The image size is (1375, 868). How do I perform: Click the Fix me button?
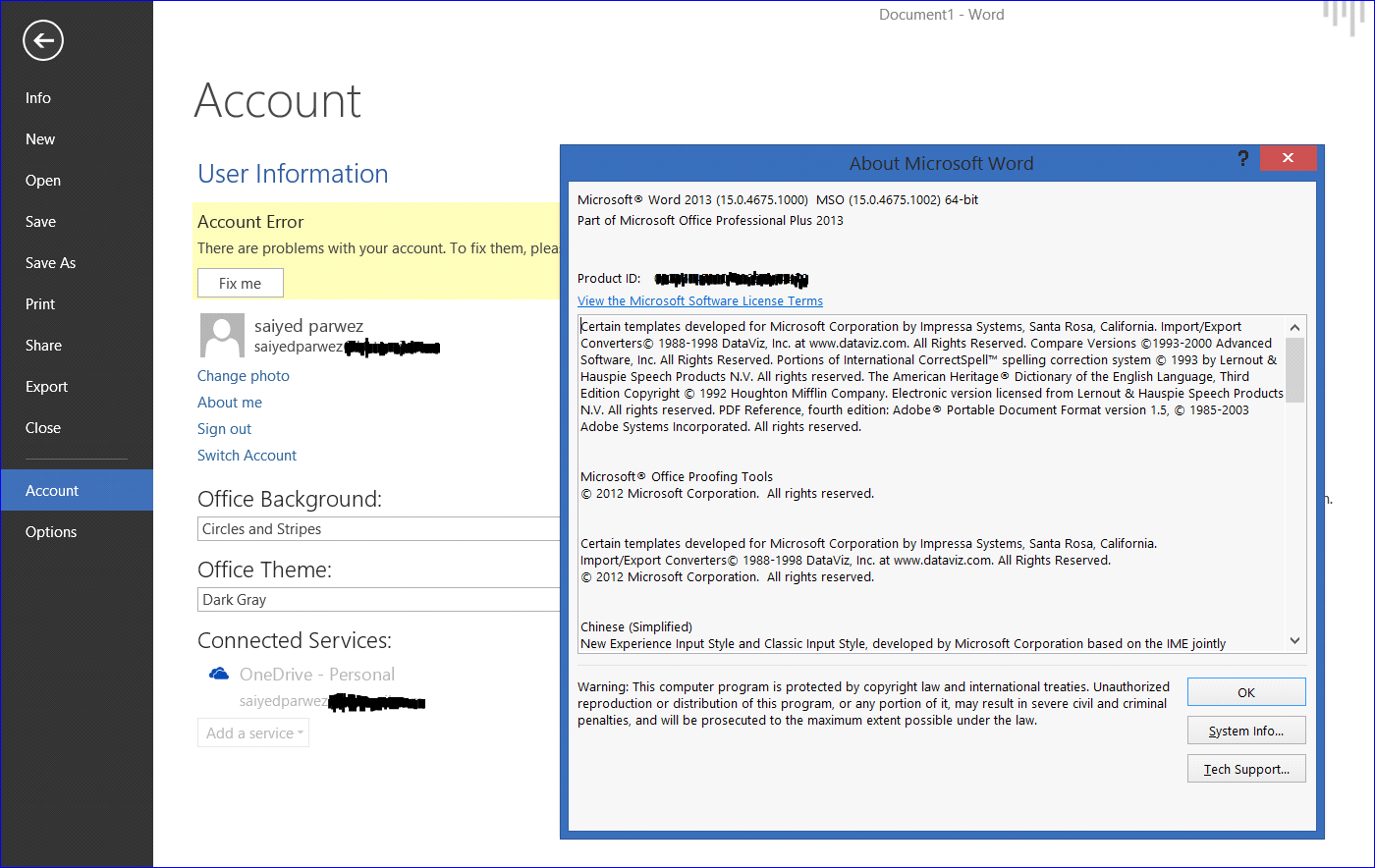coord(241,283)
